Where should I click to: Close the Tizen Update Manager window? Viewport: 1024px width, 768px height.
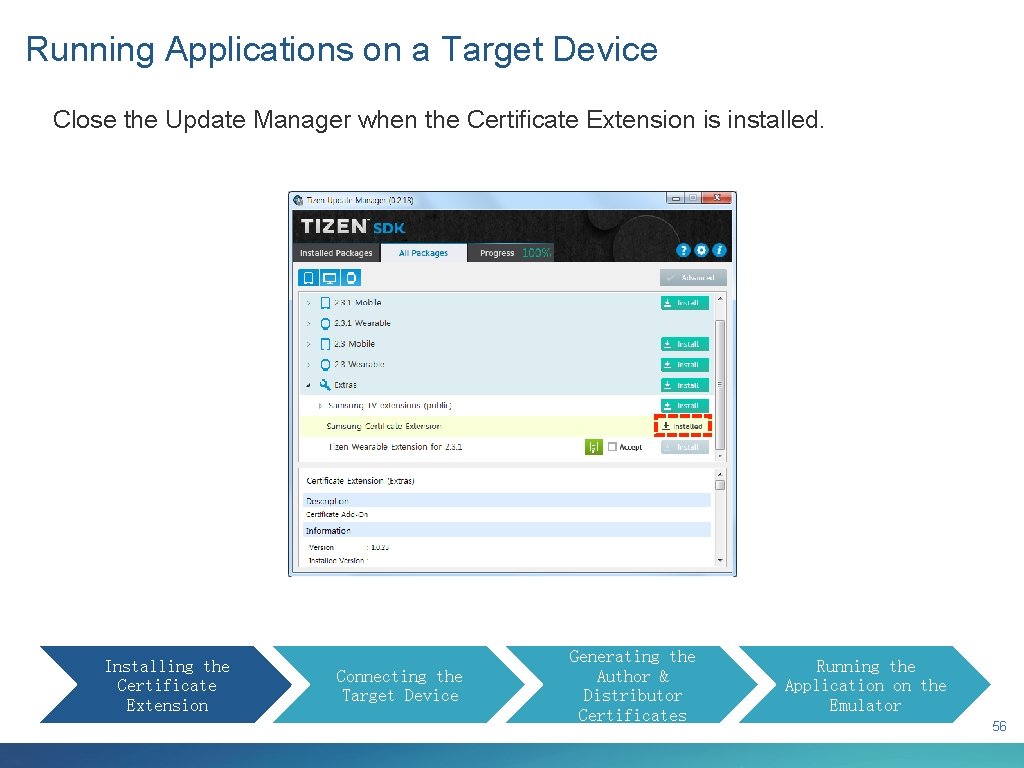[x=717, y=197]
